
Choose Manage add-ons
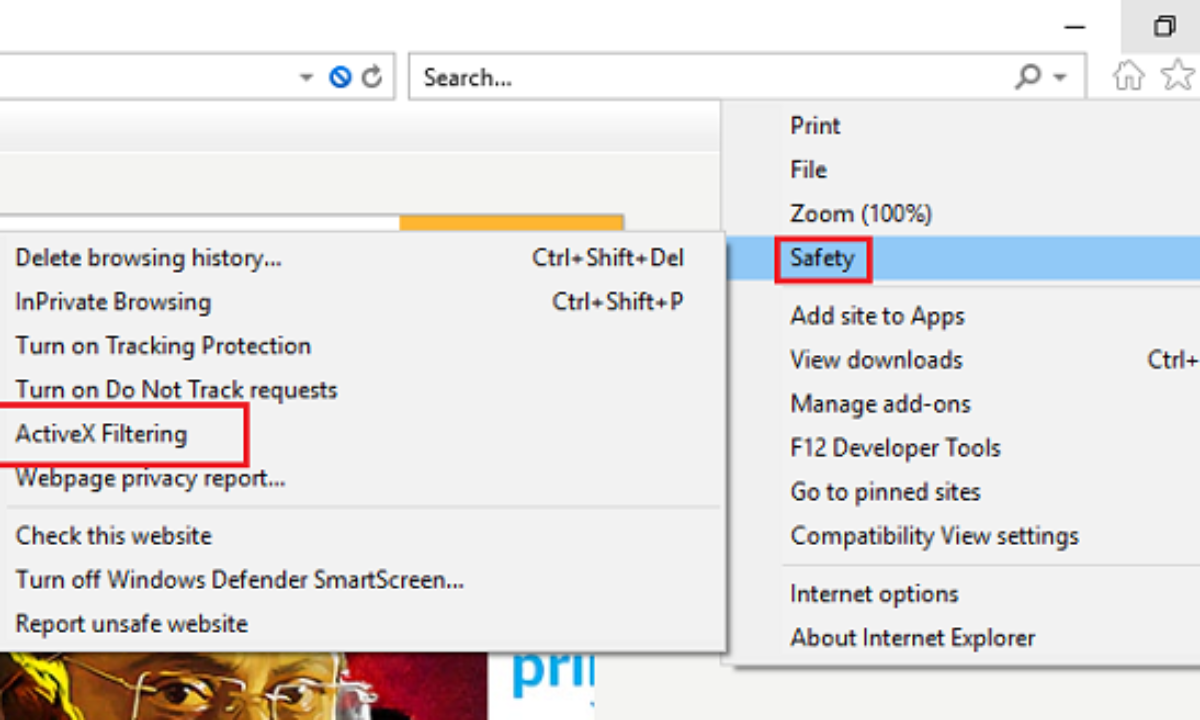pyautogui.click(x=880, y=404)
